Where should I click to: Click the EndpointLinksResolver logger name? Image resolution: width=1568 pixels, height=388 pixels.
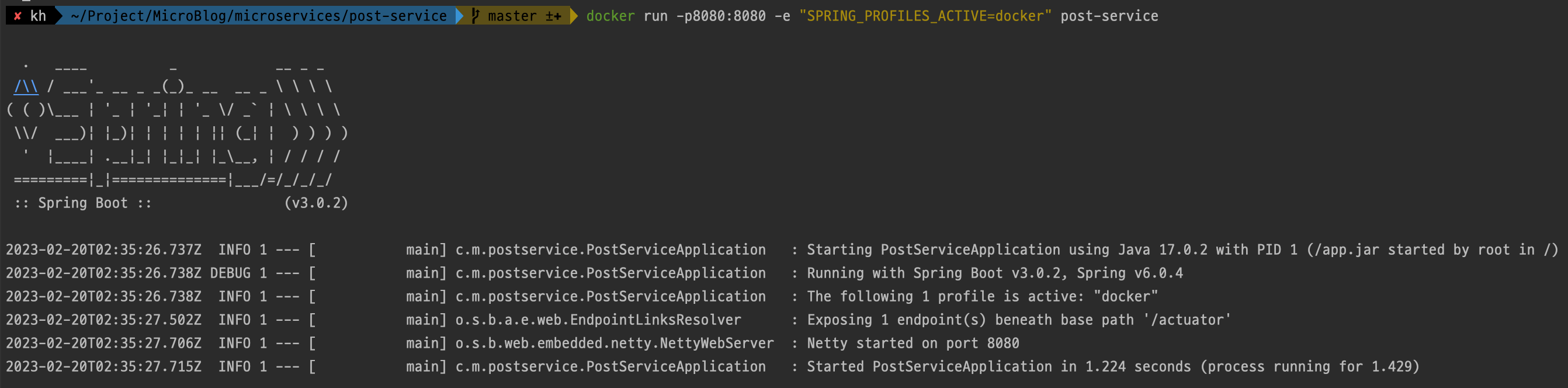(x=598, y=320)
